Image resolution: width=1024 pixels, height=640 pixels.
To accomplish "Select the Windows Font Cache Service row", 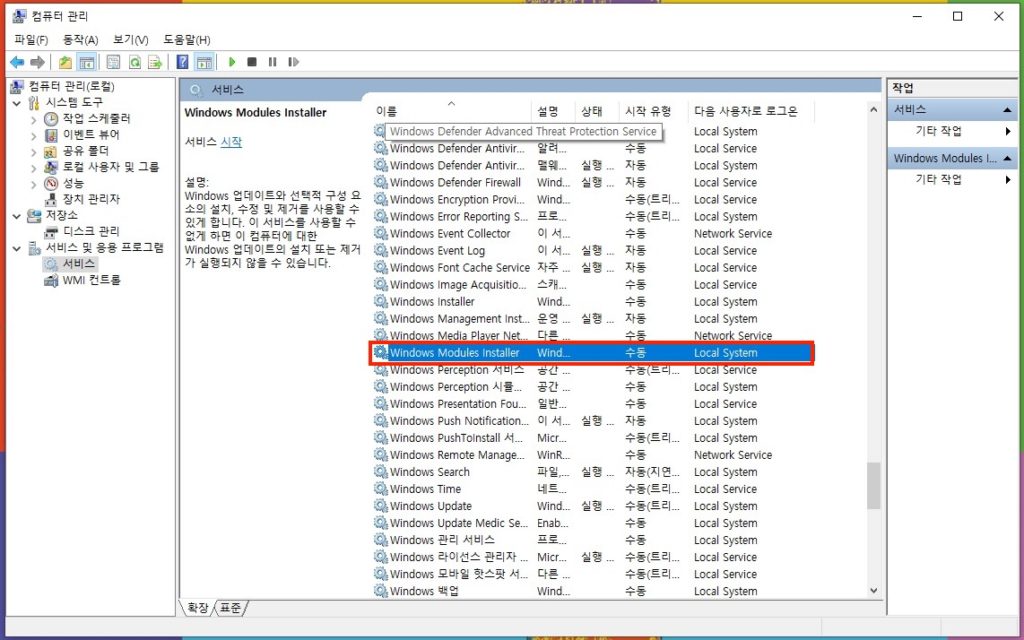I will (592, 267).
